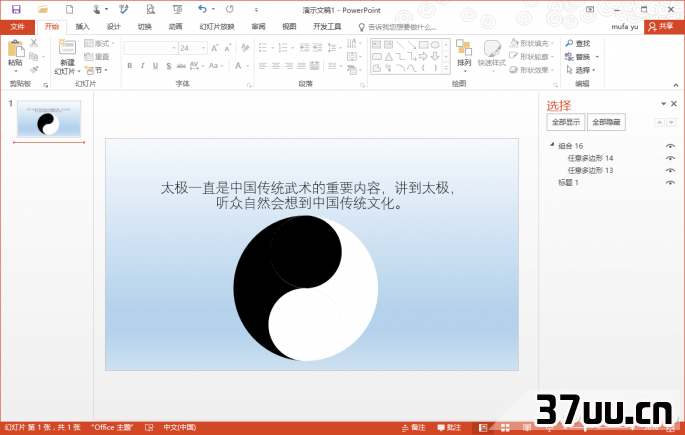The width and height of the screenshot is (685, 435).
Task: Justify text in paragraph group
Action: [x=301, y=66]
